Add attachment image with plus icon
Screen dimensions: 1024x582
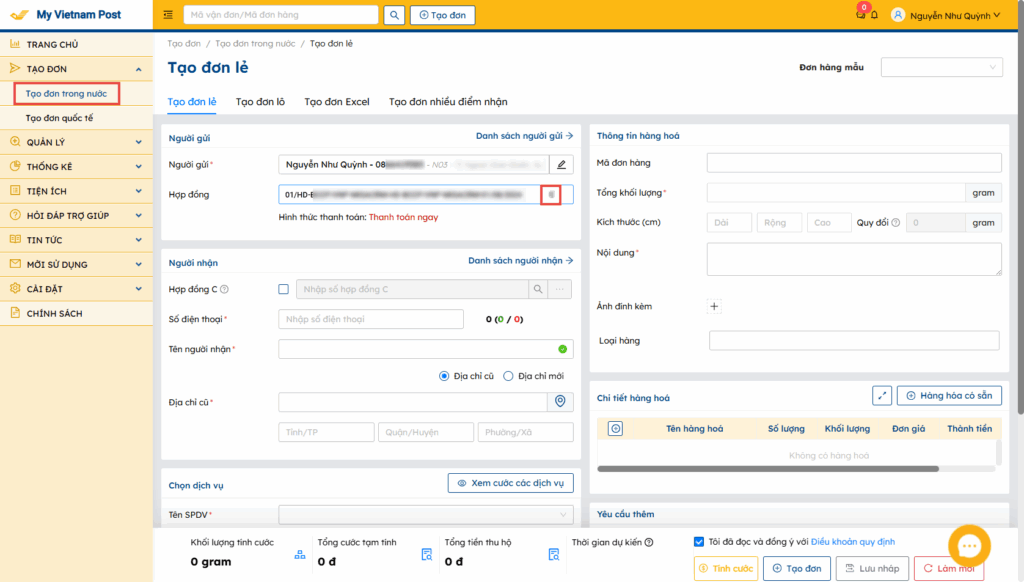coord(714,306)
